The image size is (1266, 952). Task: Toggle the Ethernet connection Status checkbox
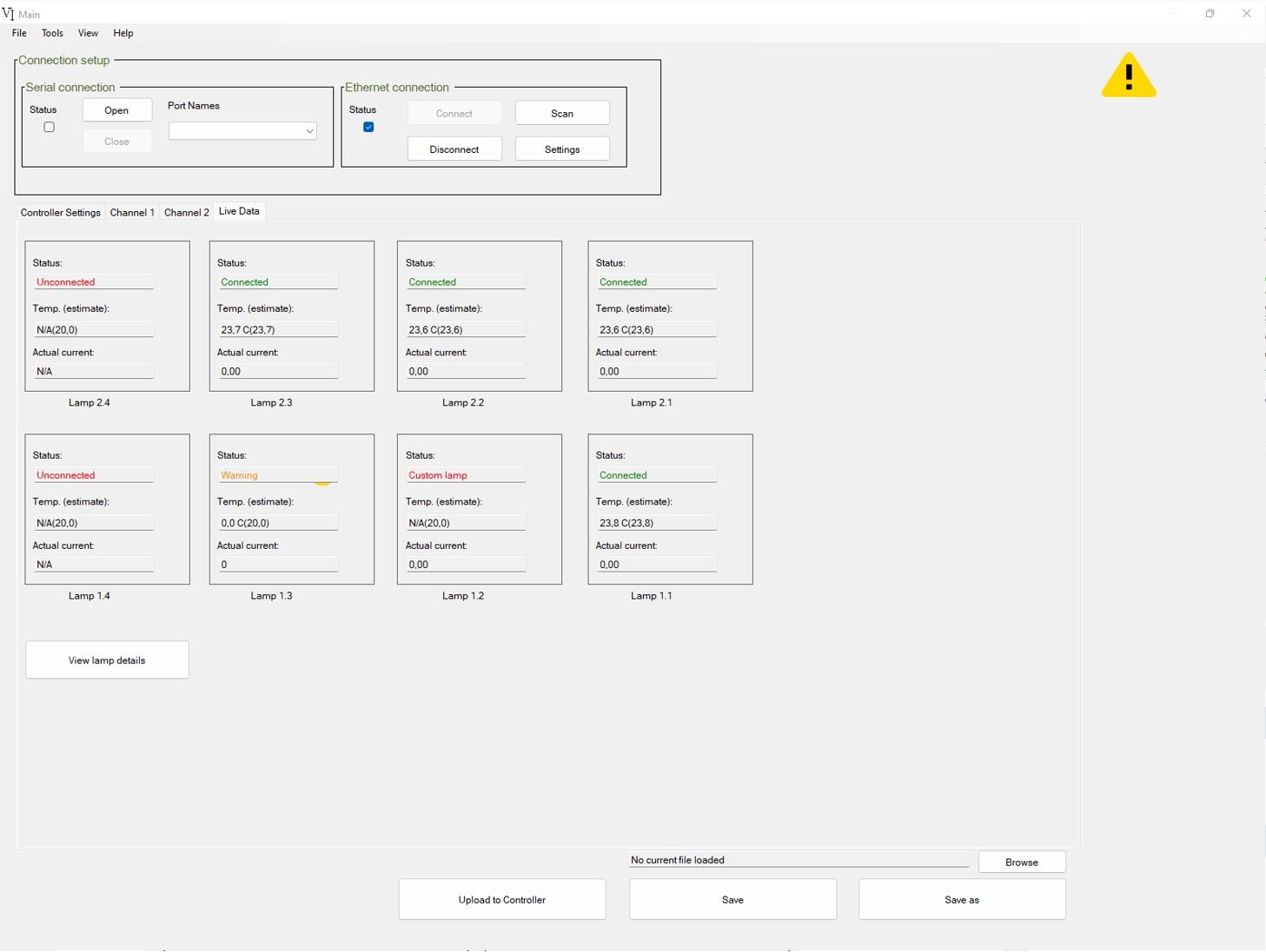[x=368, y=127]
